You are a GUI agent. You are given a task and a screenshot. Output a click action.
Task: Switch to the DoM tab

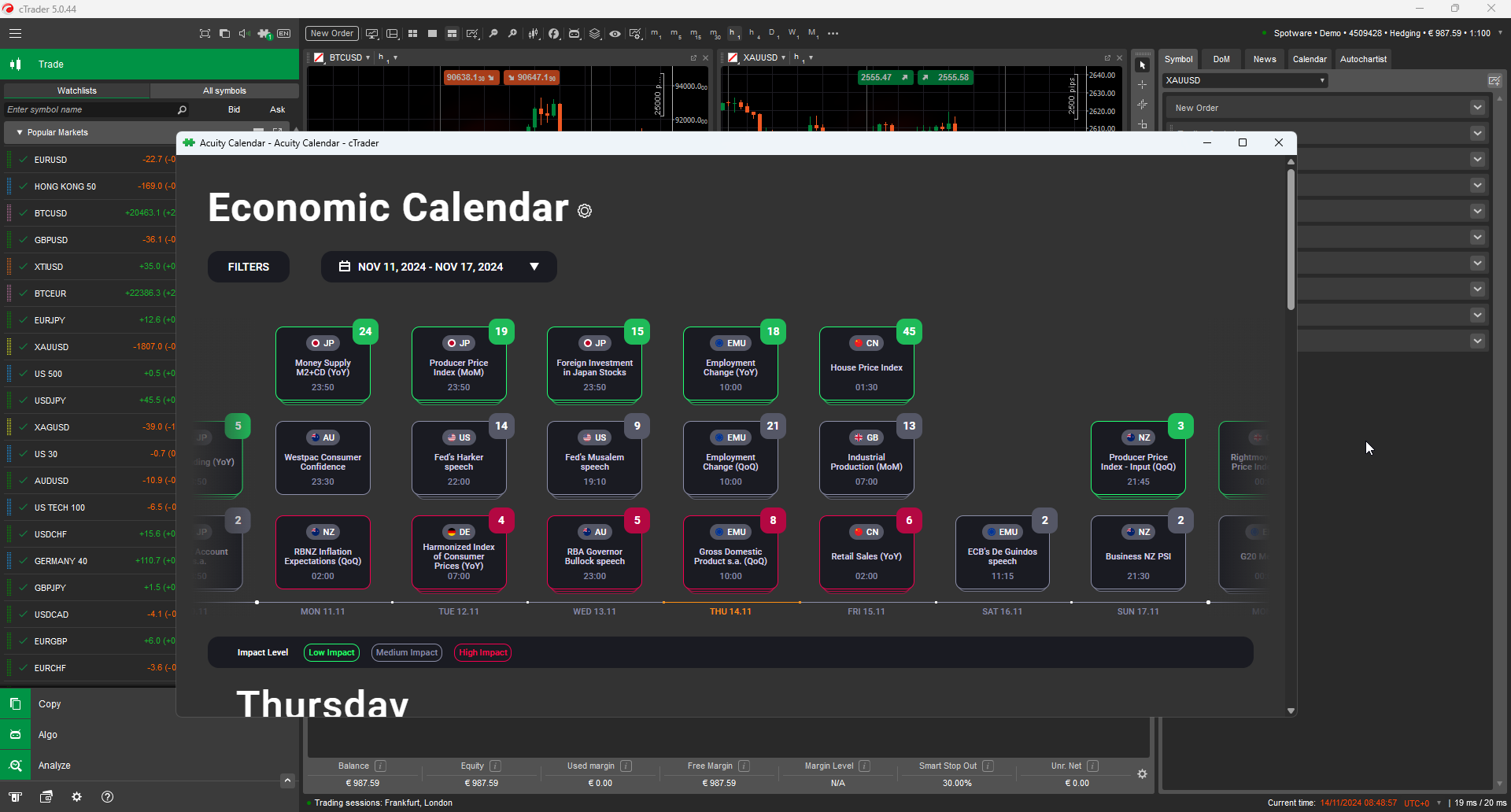[1221, 59]
